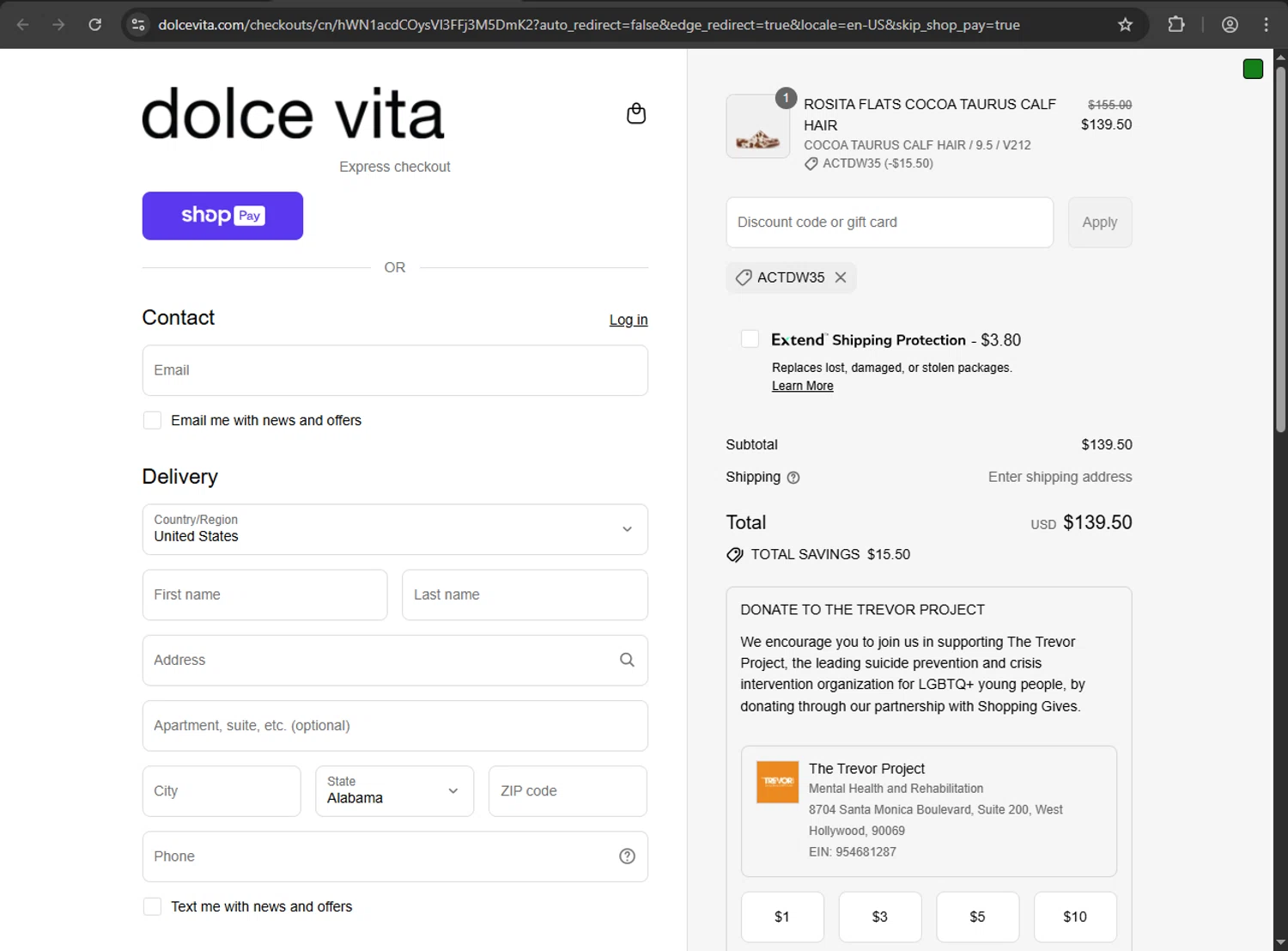Image resolution: width=1288 pixels, height=951 pixels.
Task: Click the Shipping info question icon
Action: click(793, 478)
